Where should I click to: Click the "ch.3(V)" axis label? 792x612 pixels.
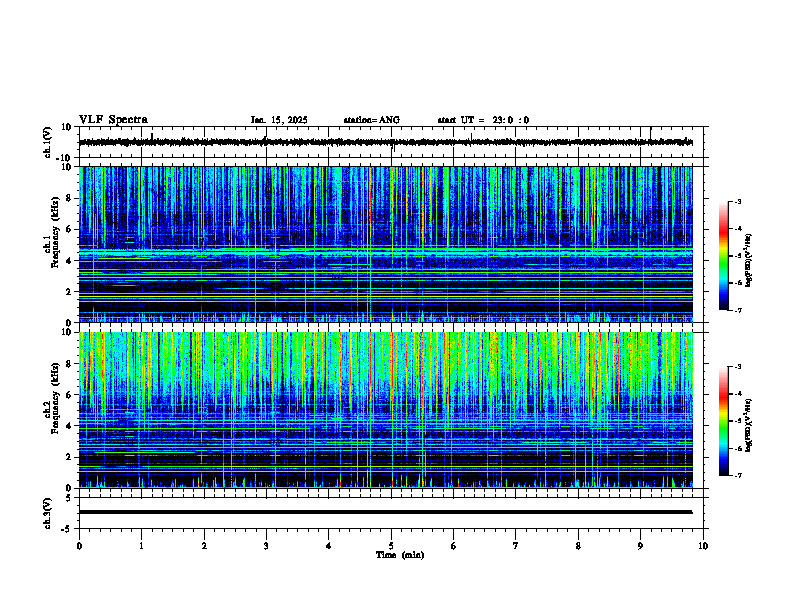click(48, 513)
